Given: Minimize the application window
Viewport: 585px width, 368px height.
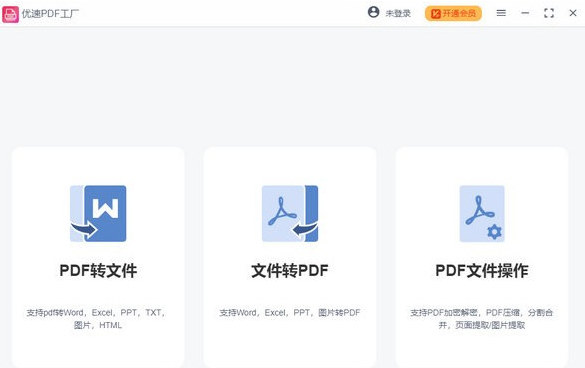Looking at the screenshot, I should click(525, 13).
